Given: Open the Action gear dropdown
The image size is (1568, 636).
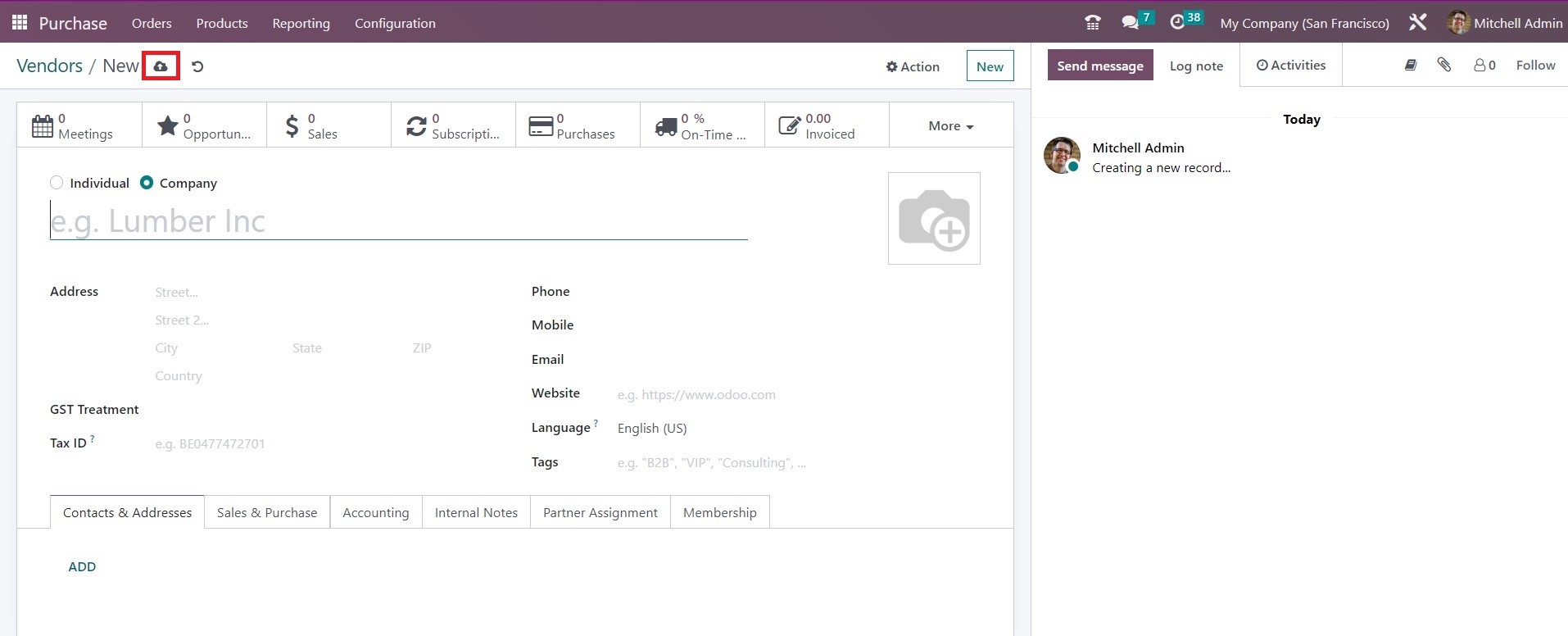Looking at the screenshot, I should 913,66.
